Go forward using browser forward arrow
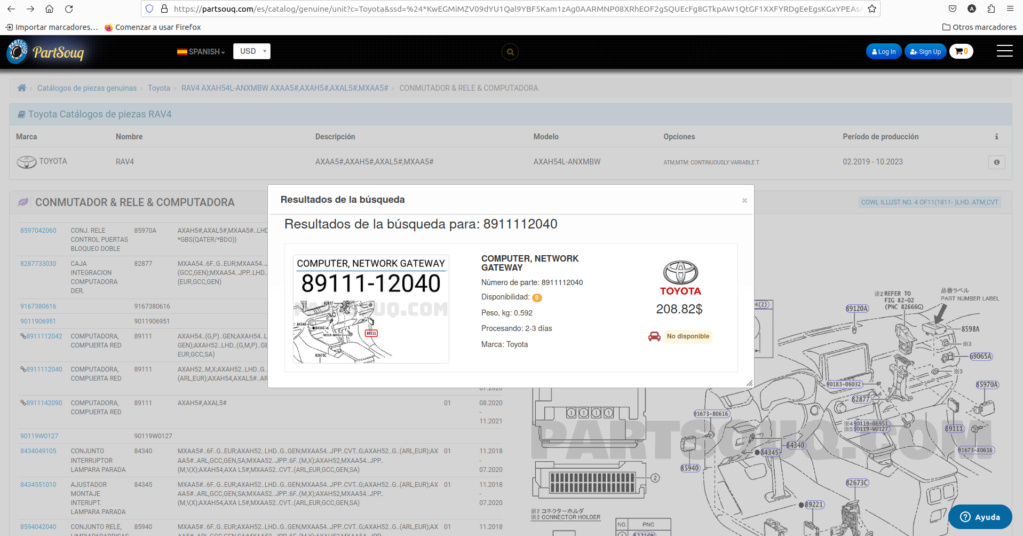 click(30, 9)
